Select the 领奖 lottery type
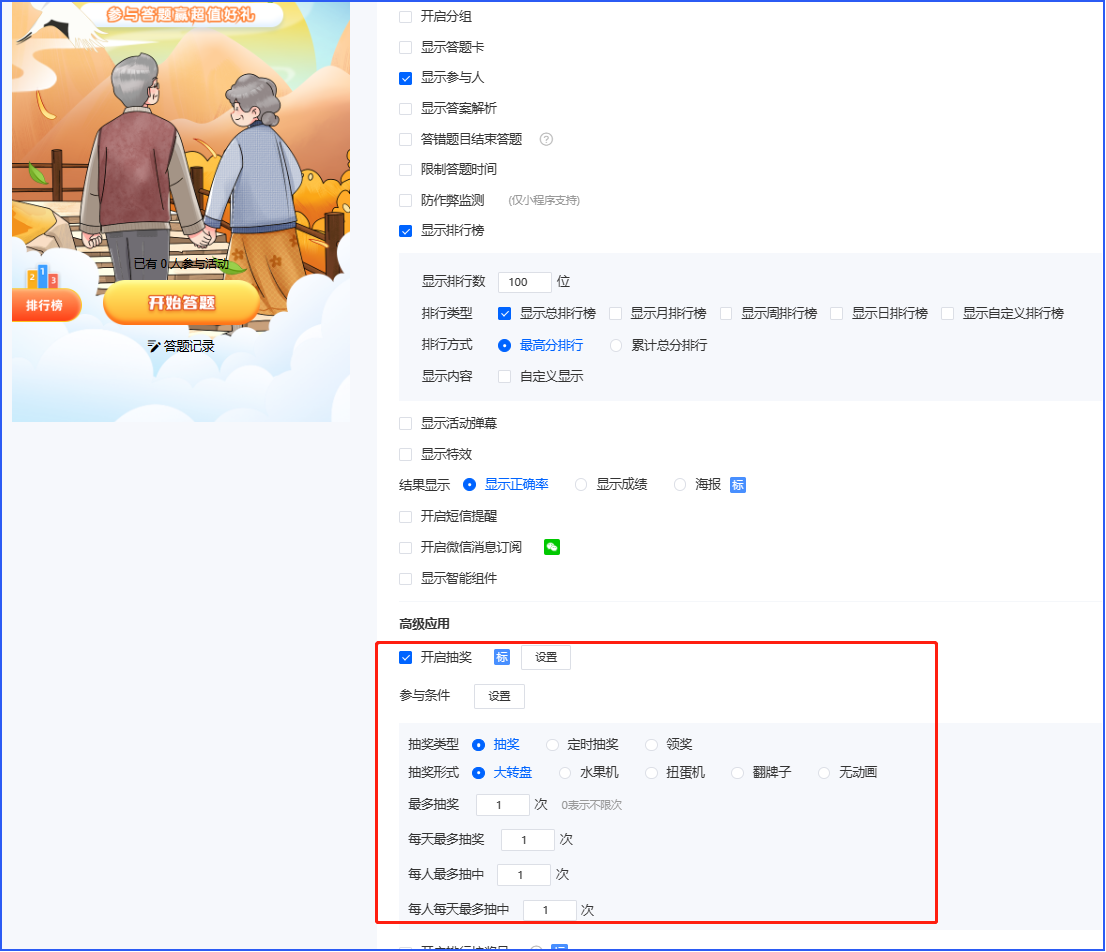Viewport: 1106px width, 952px height. 651,745
